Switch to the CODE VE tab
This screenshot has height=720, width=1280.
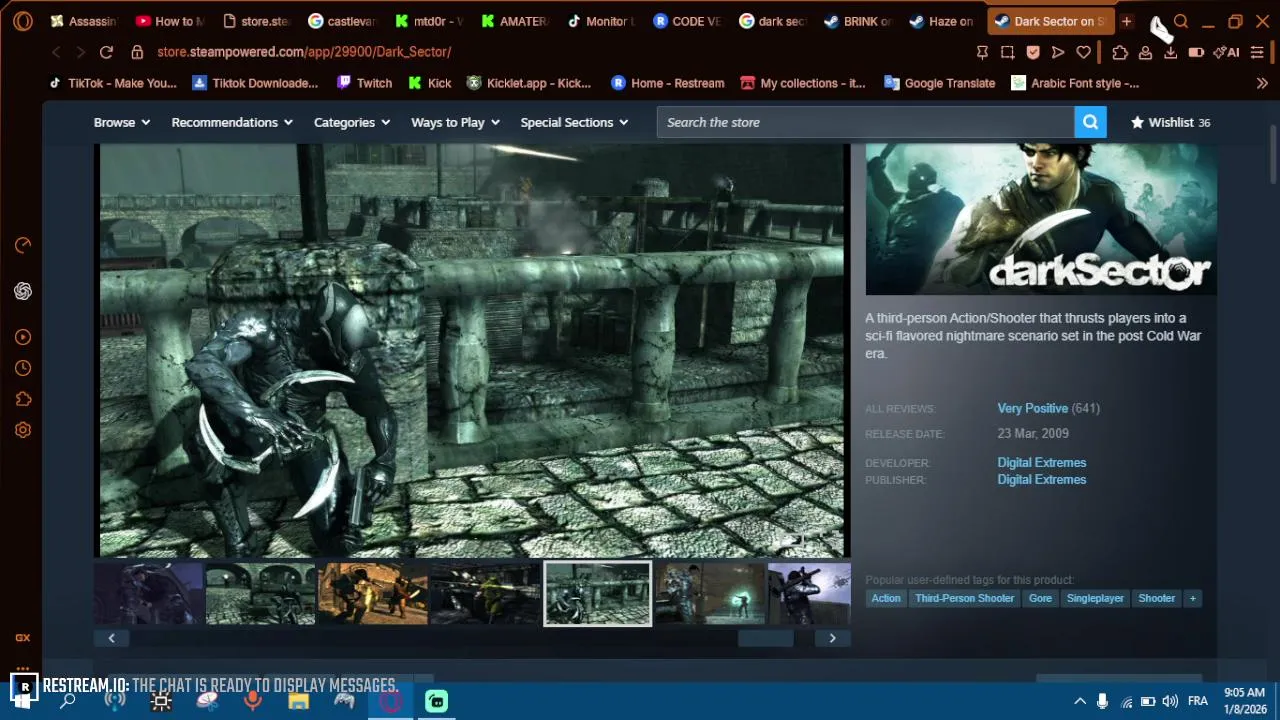[686, 21]
